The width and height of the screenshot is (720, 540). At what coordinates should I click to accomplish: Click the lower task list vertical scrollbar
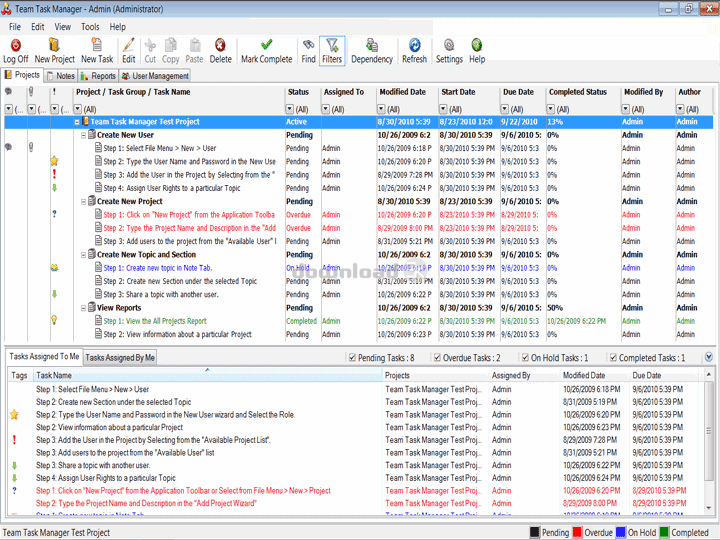coord(709,441)
